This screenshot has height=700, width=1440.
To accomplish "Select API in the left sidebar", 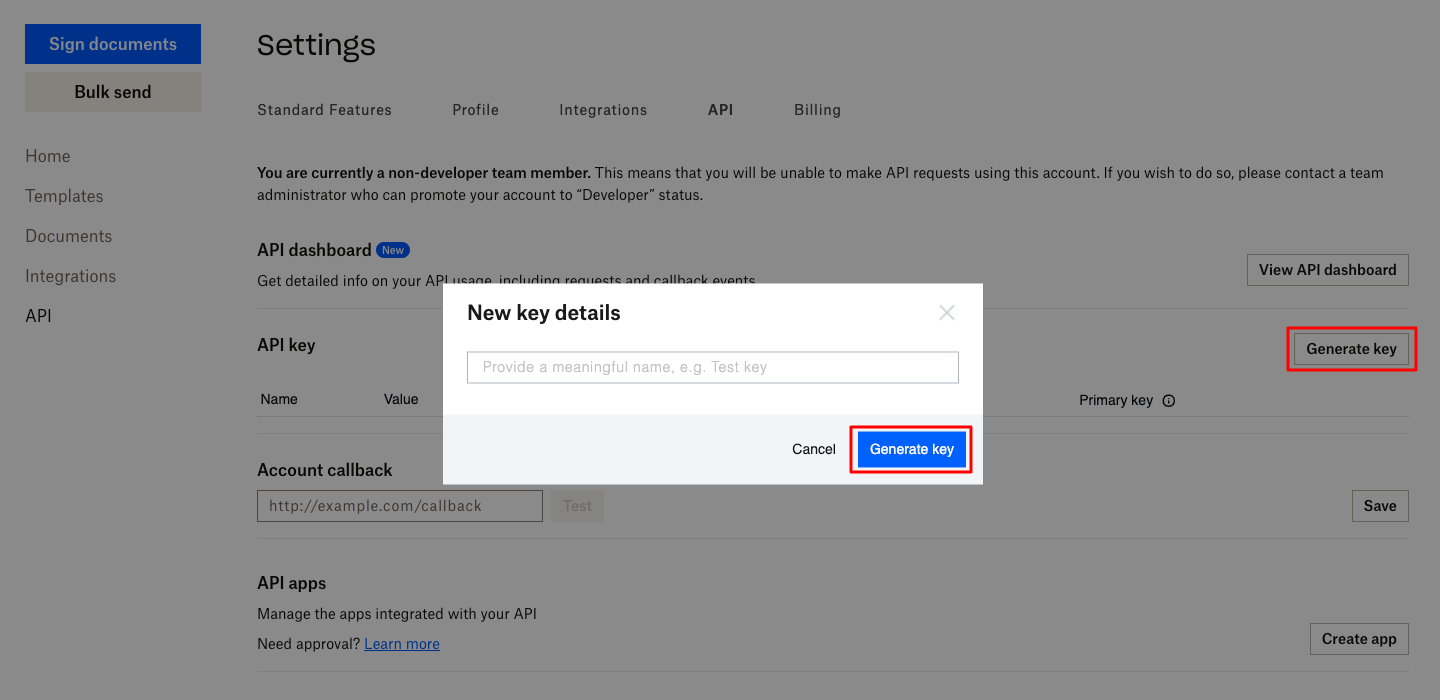I will click(x=38, y=315).
